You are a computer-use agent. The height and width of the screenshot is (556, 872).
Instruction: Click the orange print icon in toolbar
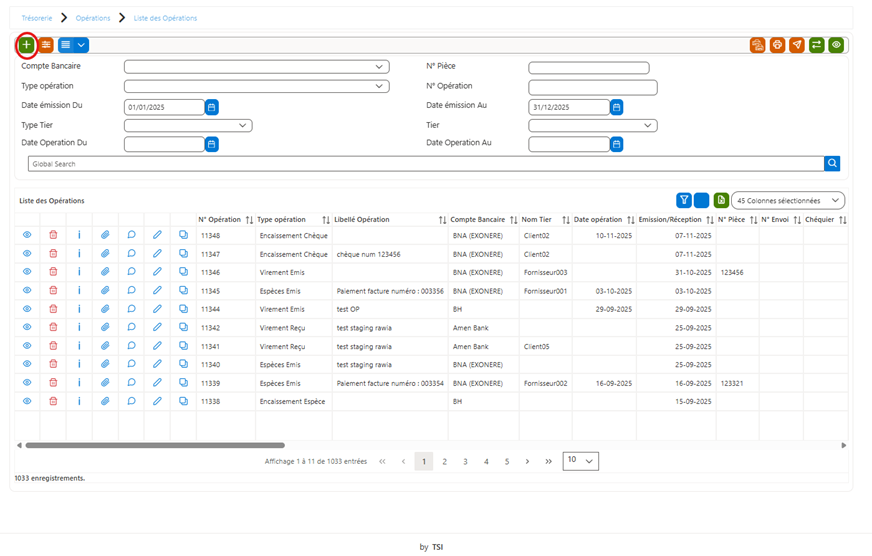click(777, 45)
